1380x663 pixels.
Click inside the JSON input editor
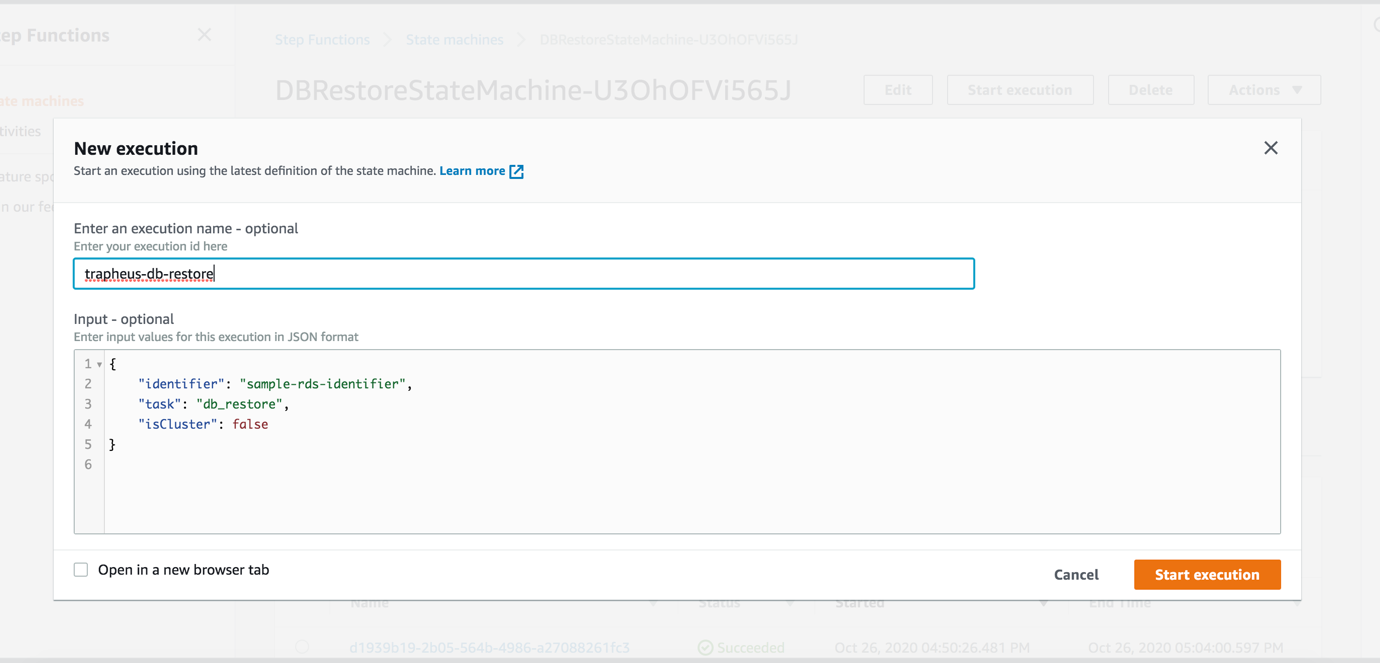point(600,440)
